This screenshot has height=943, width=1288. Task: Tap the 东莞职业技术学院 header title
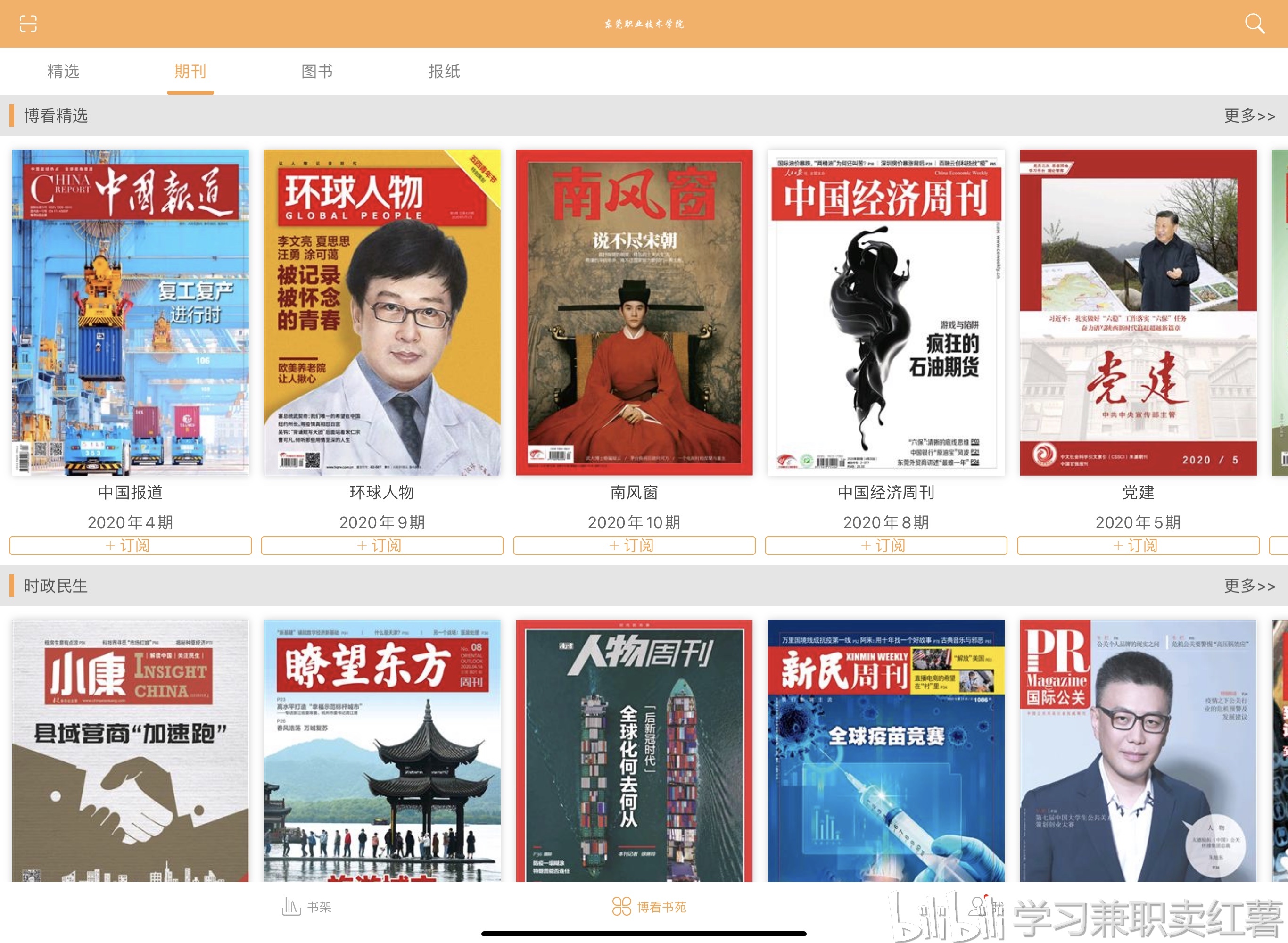[644, 24]
